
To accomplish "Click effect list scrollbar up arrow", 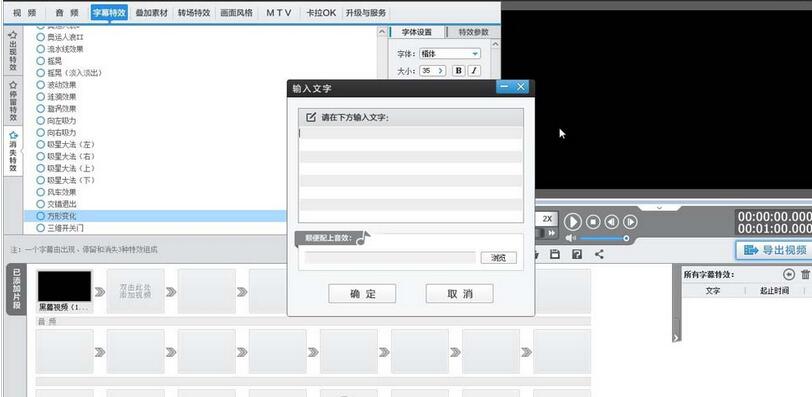I will (382, 32).
